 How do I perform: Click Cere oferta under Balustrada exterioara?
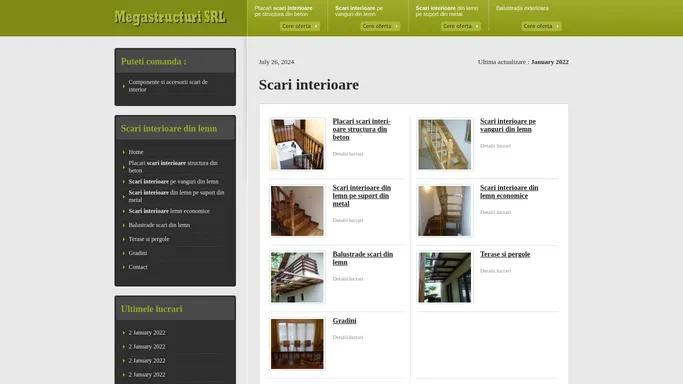(541, 26)
